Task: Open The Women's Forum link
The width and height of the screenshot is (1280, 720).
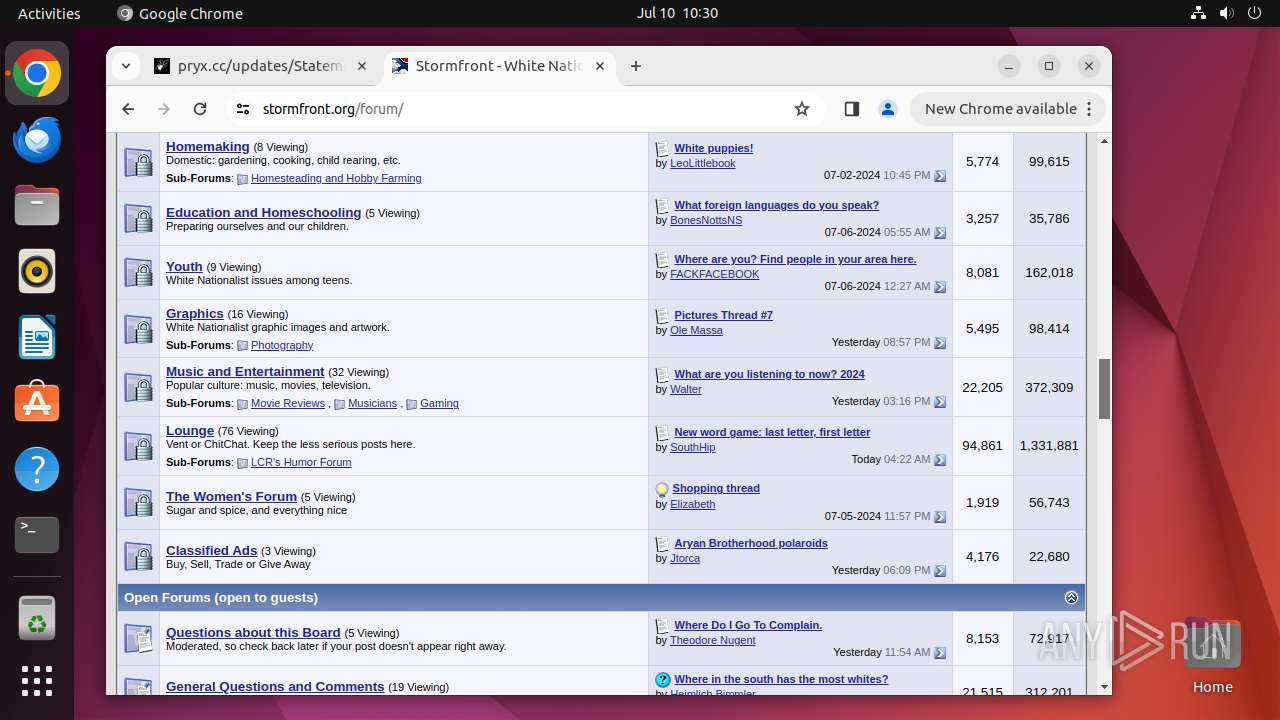Action: [231, 496]
